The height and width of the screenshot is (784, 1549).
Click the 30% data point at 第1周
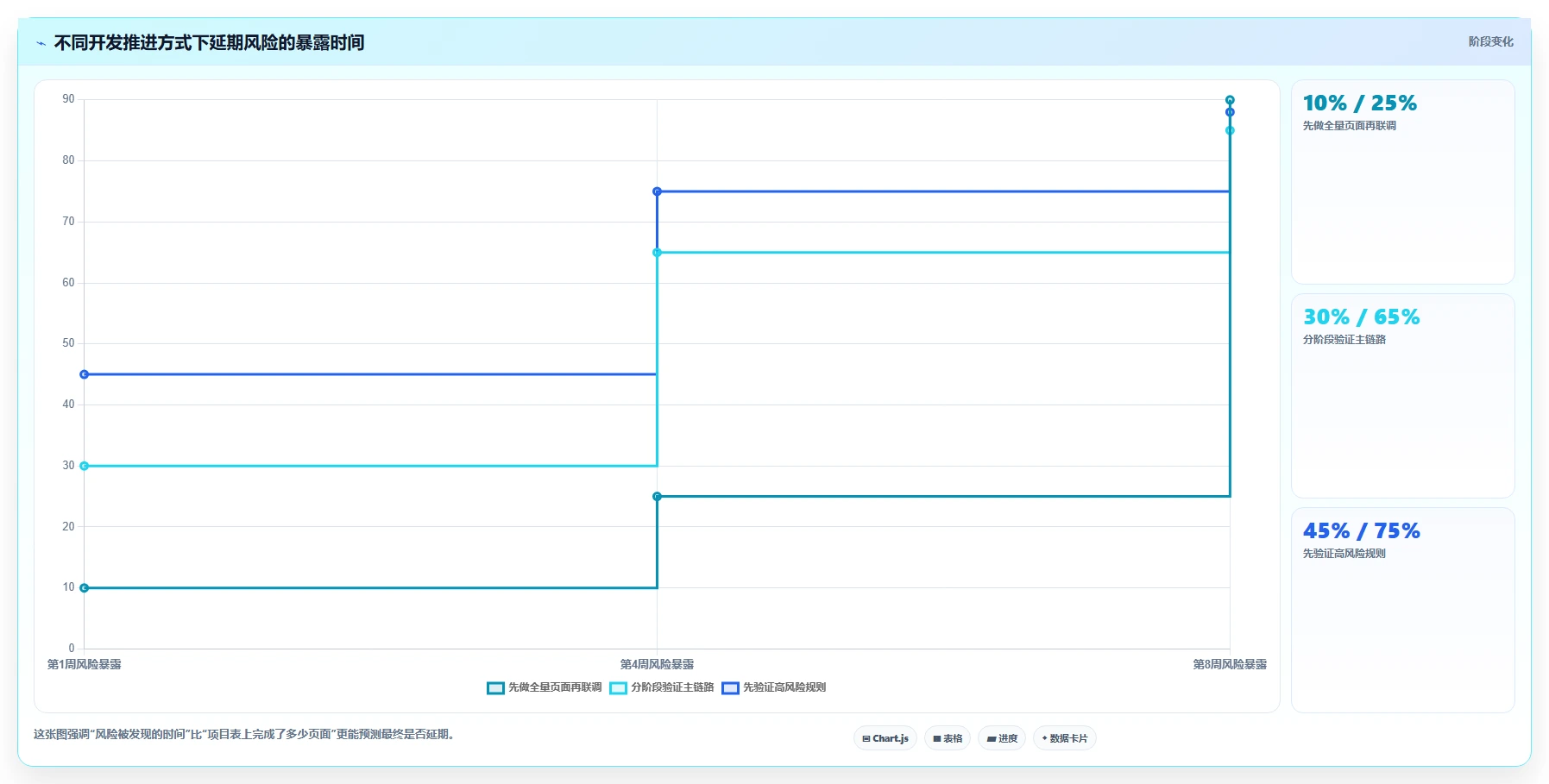click(84, 466)
